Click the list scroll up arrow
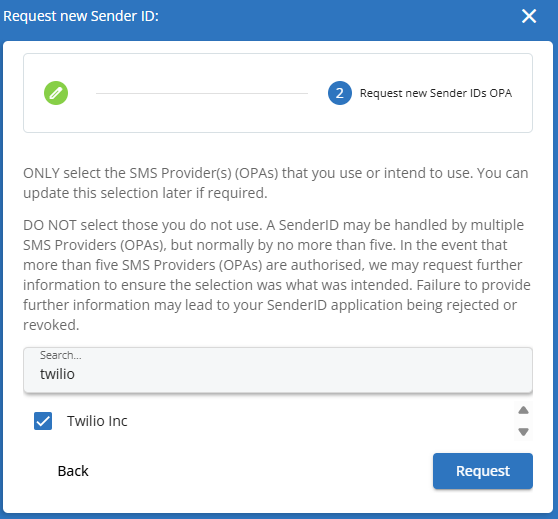Viewport: 558px width, 519px height. [523, 410]
